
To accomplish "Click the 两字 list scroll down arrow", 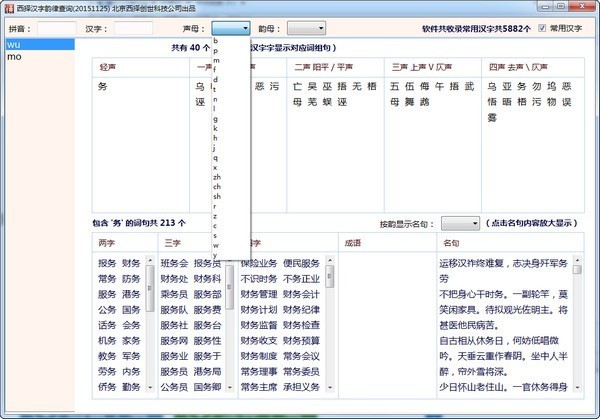I will pyautogui.click(x=150, y=387).
